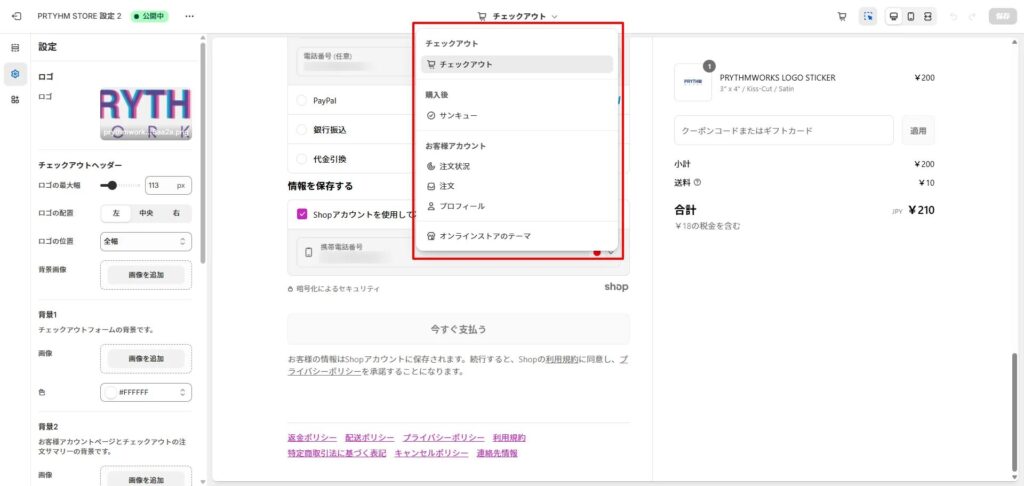Image resolution: width=1024 pixels, height=486 pixels.
Task: Click the PRYTHMWORKS LOGO STICKER product name
Action: 777,78
